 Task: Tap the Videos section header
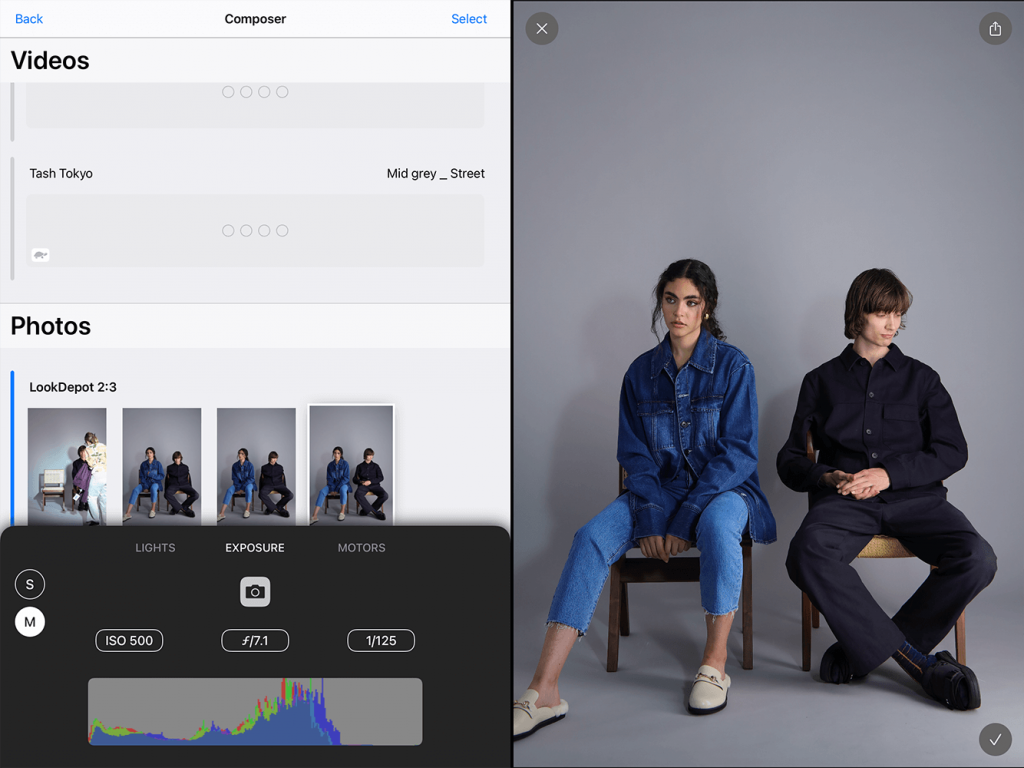coord(50,61)
